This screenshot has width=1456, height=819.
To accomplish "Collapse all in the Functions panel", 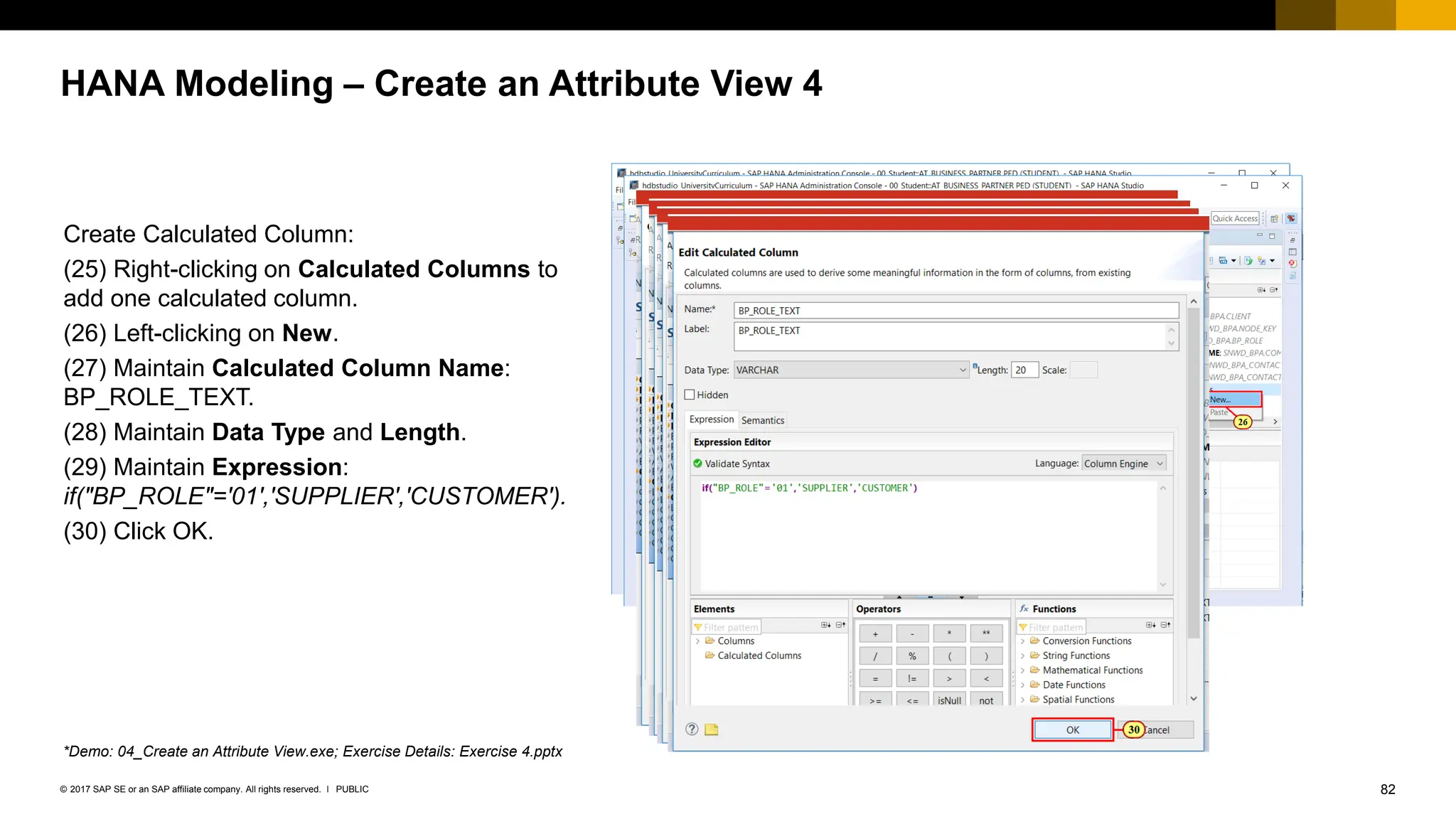I will tap(1165, 625).
